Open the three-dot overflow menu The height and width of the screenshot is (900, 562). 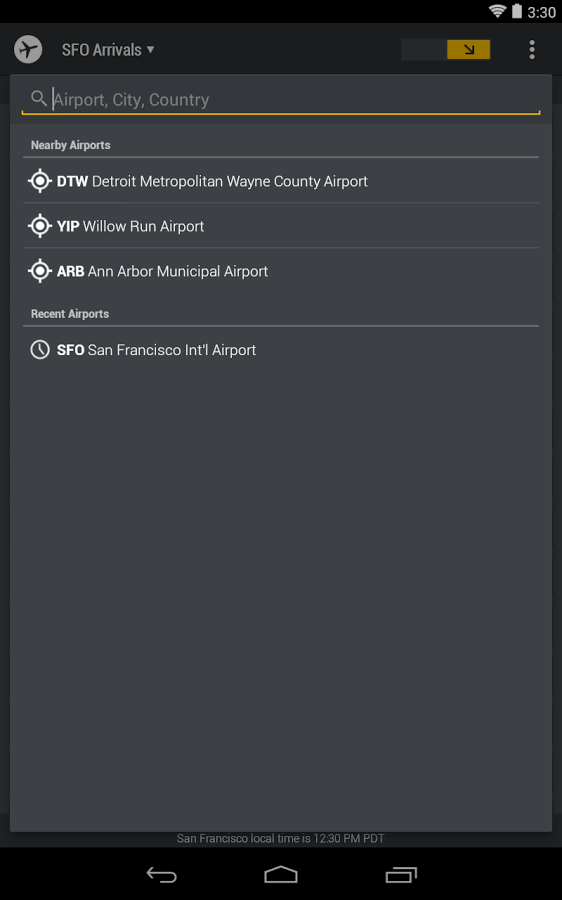point(532,50)
